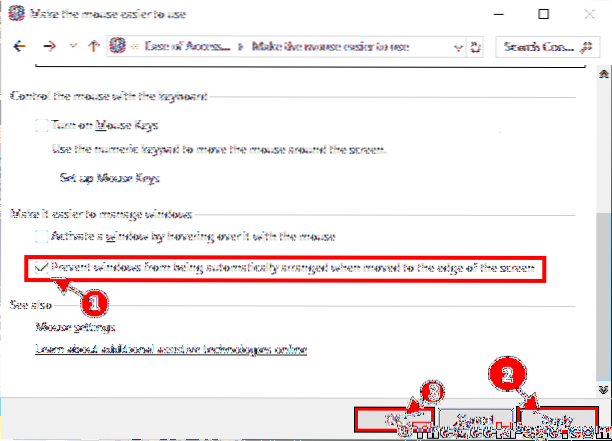Open Set up Mouse Keys link

(x=110, y=178)
